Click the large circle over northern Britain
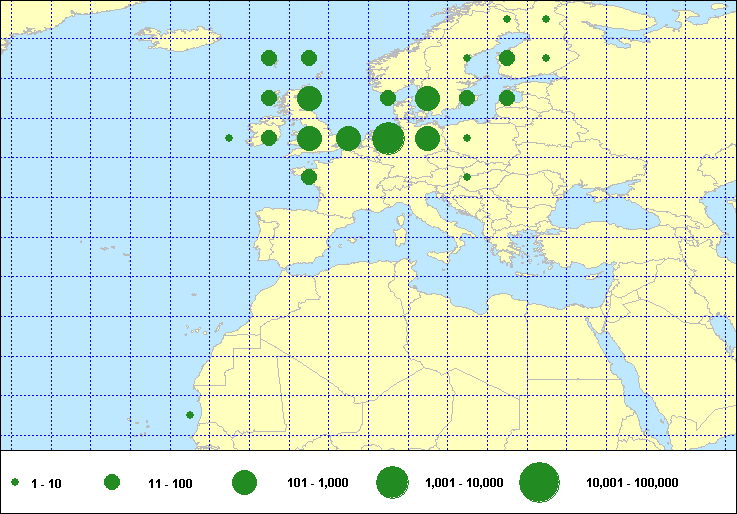737x514 pixels. tap(309, 98)
